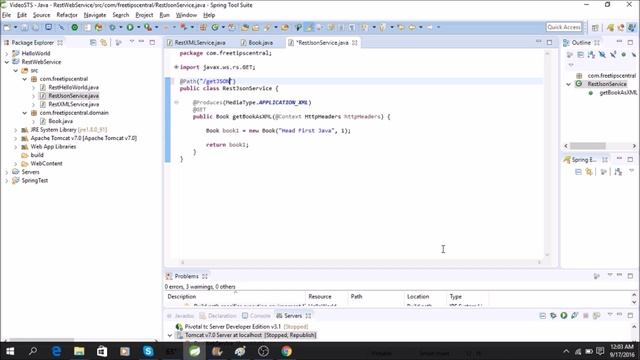640x360 pixels.
Task: Switch to the RestXMLService.java editor tab
Action: (196, 42)
